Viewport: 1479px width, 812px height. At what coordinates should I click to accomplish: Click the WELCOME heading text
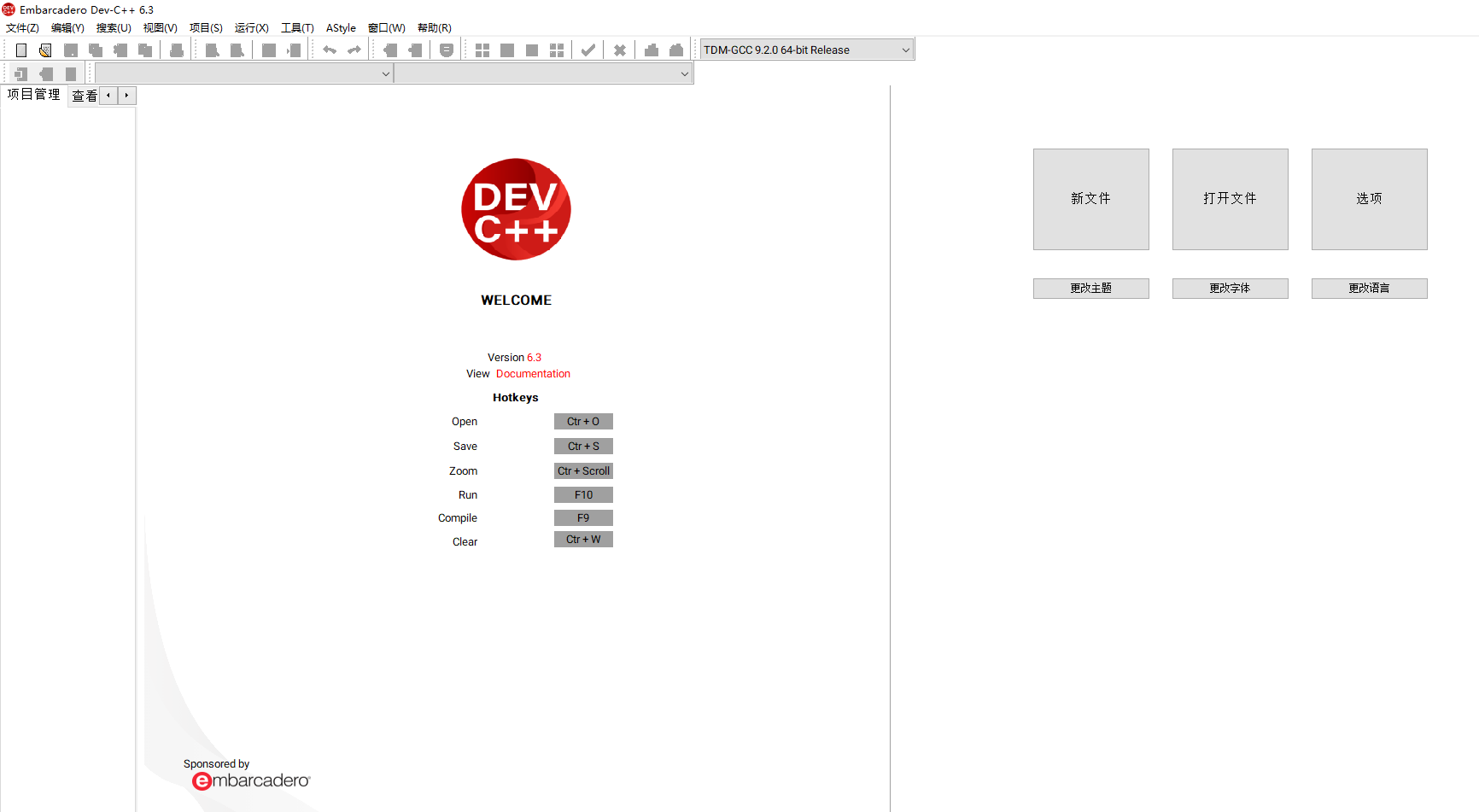pos(516,301)
